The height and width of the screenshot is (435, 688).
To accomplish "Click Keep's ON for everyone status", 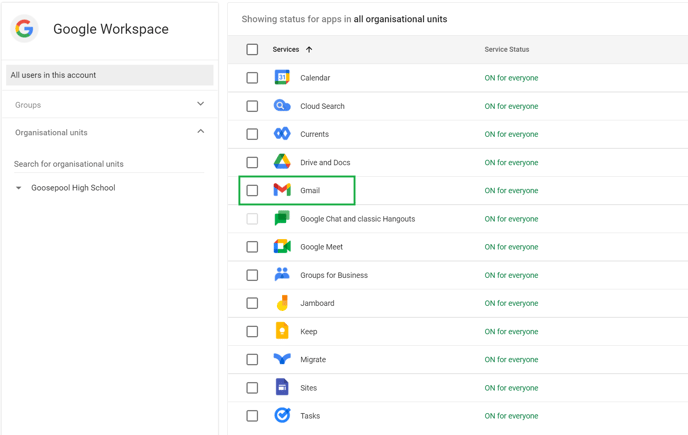I will click(x=511, y=331).
